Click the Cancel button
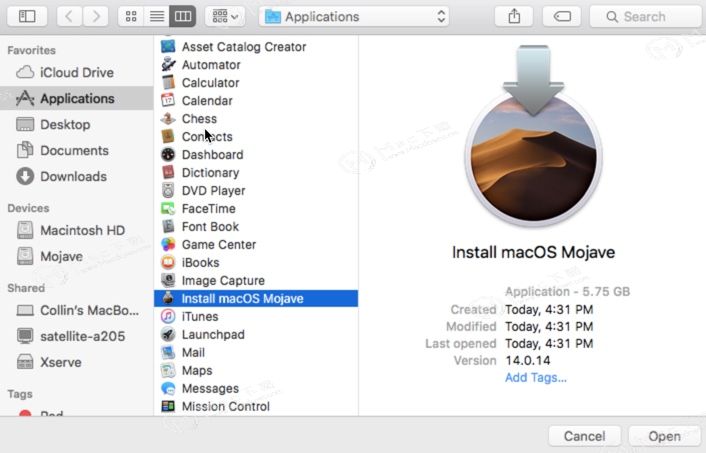706x453 pixels. [584, 436]
